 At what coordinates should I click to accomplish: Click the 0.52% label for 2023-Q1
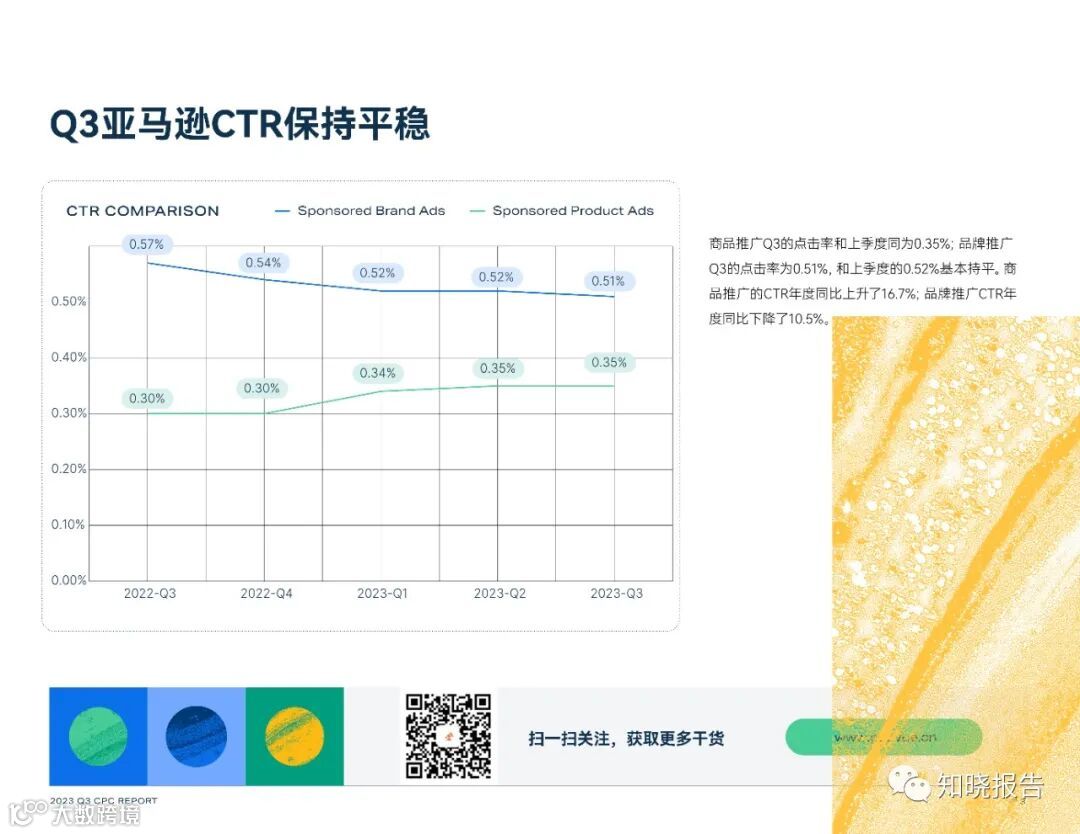pos(377,273)
